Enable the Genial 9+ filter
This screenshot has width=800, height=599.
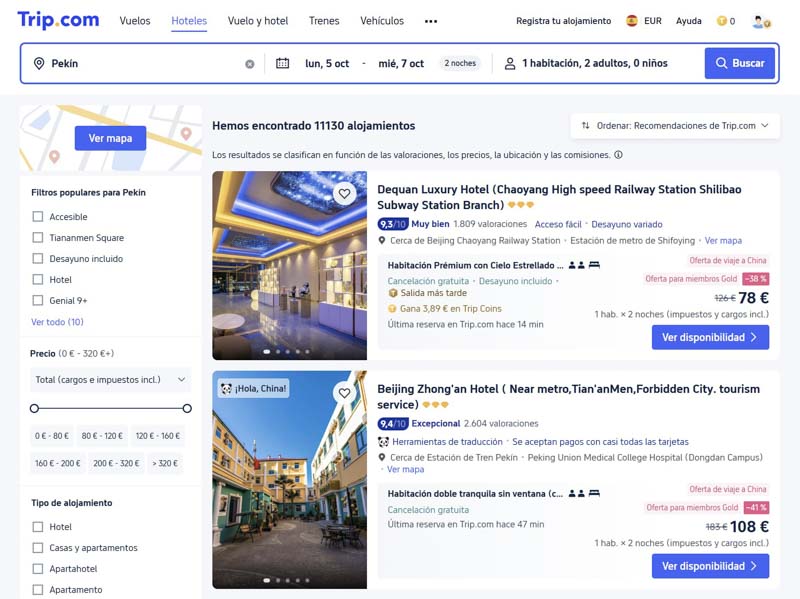(38, 300)
